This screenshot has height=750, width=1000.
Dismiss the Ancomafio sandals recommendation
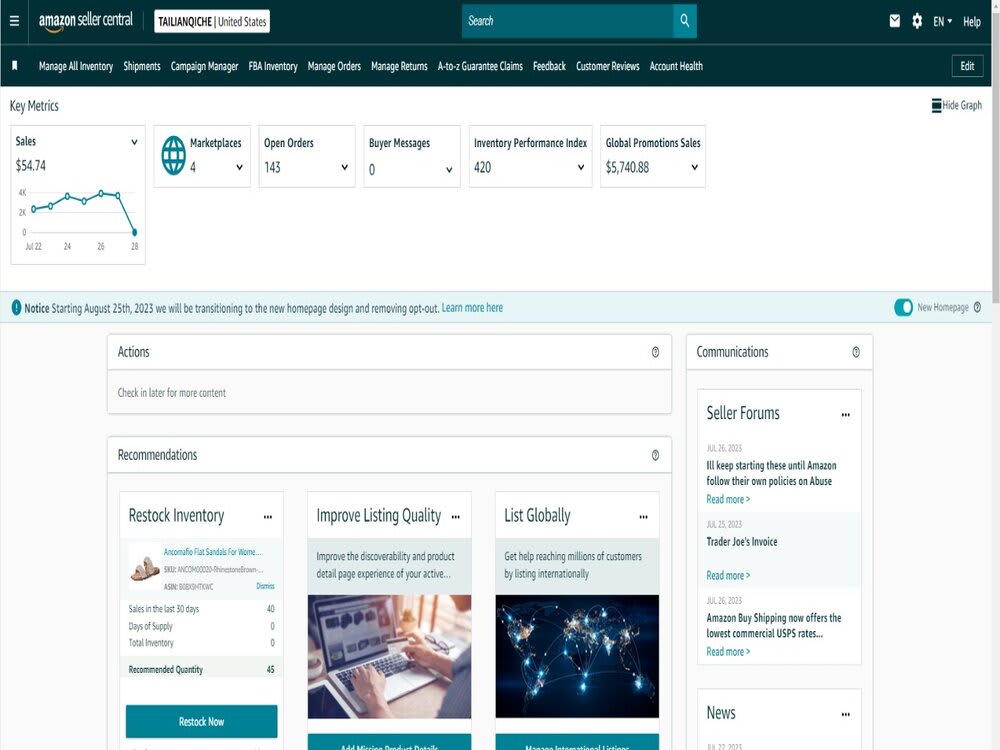(265, 585)
